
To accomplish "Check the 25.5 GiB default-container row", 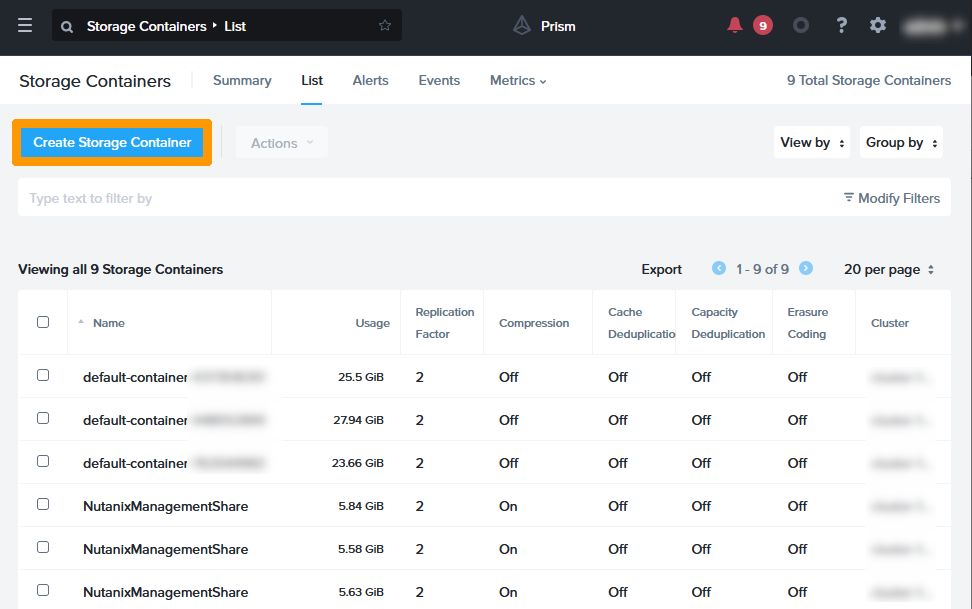I will click(43, 376).
